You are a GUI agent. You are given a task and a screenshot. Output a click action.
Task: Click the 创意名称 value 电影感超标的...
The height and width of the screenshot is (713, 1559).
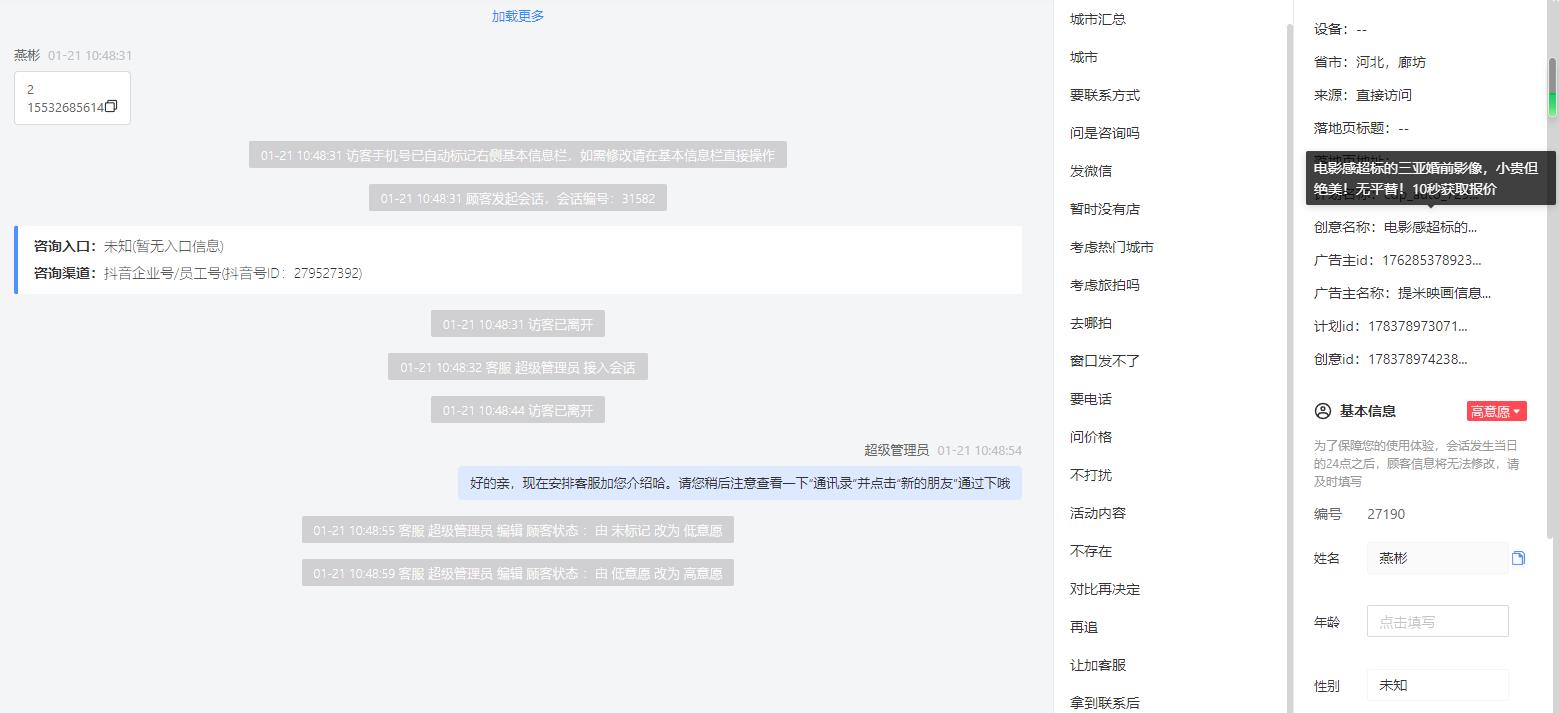[1430, 227]
